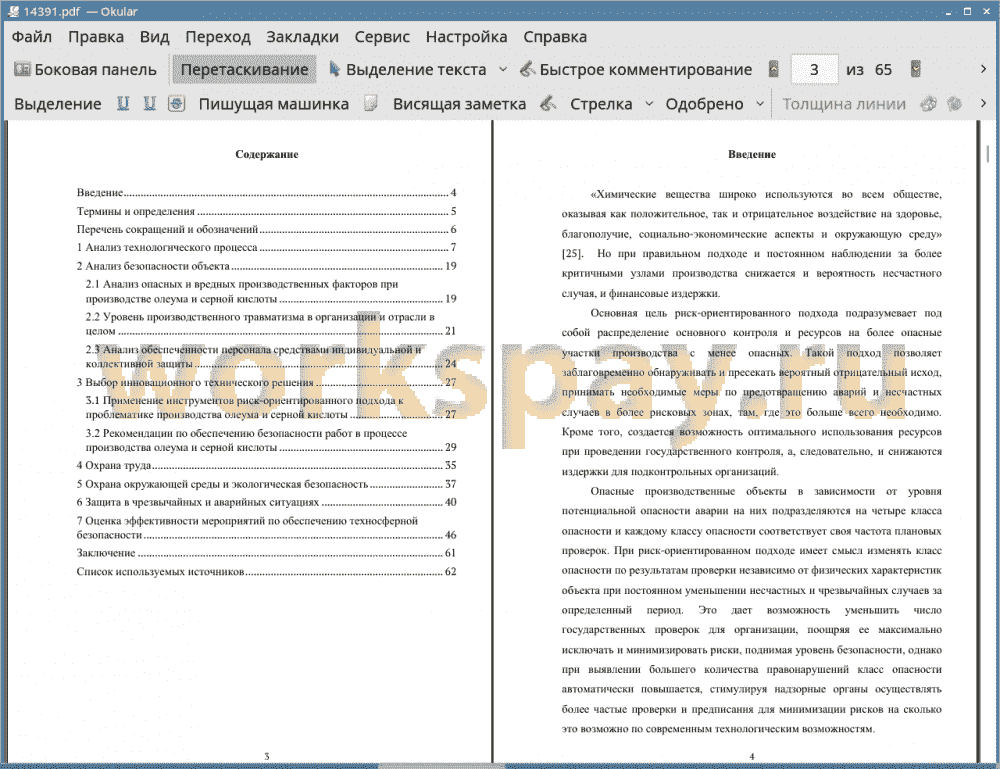
Task: Expand the Одобрено stamp dropdown arrow
Action: 760,103
